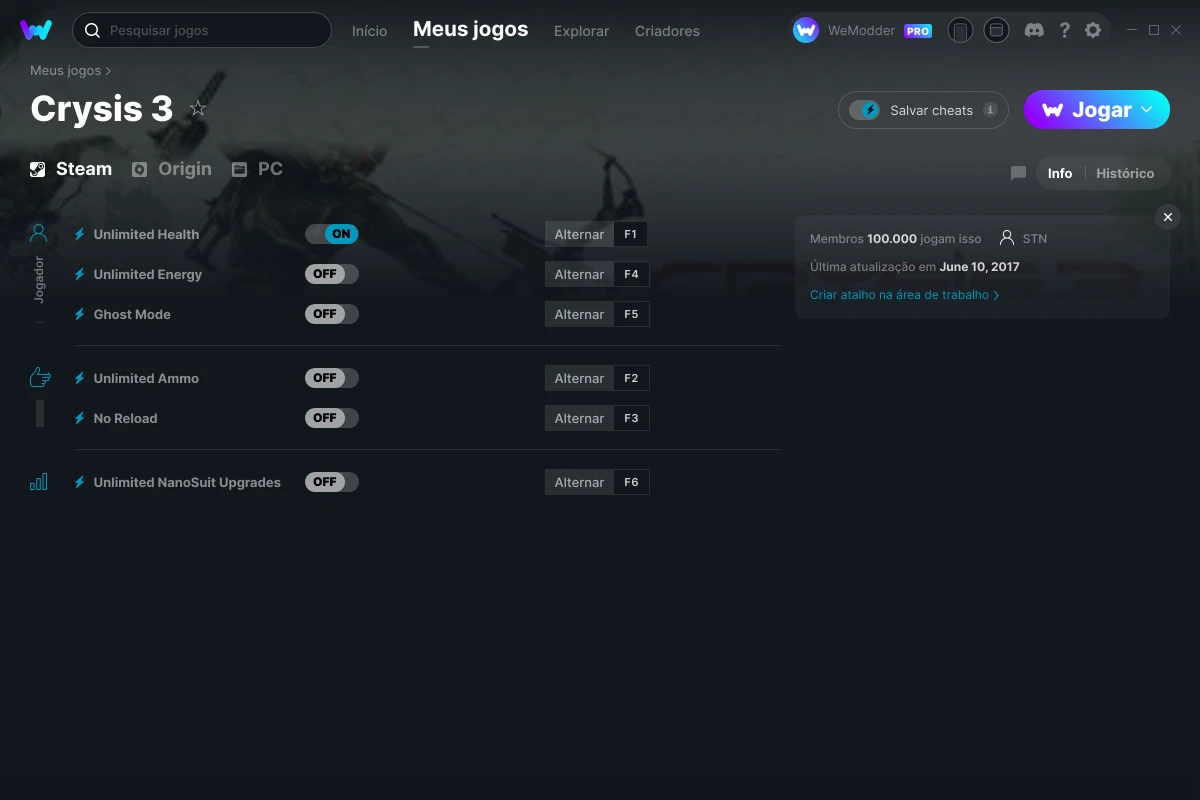Enable Unlimited Ammo toggle
Viewport: 1200px width, 800px height.
pos(332,378)
